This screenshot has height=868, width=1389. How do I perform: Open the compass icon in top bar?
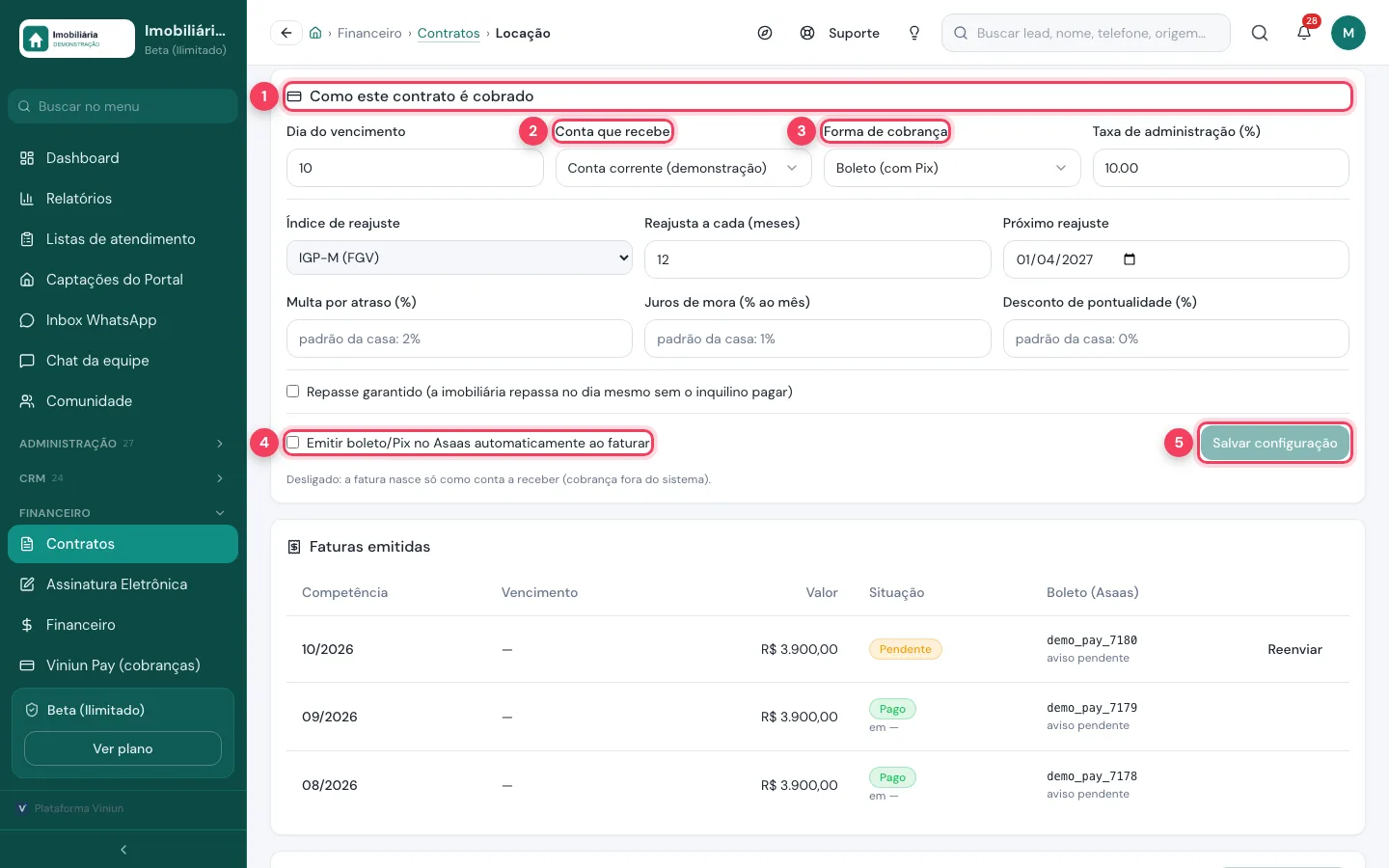(x=765, y=33)
